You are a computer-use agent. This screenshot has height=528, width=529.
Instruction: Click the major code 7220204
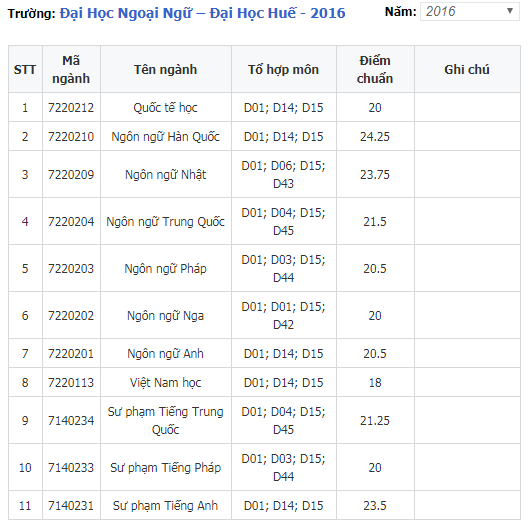point(71,221)
